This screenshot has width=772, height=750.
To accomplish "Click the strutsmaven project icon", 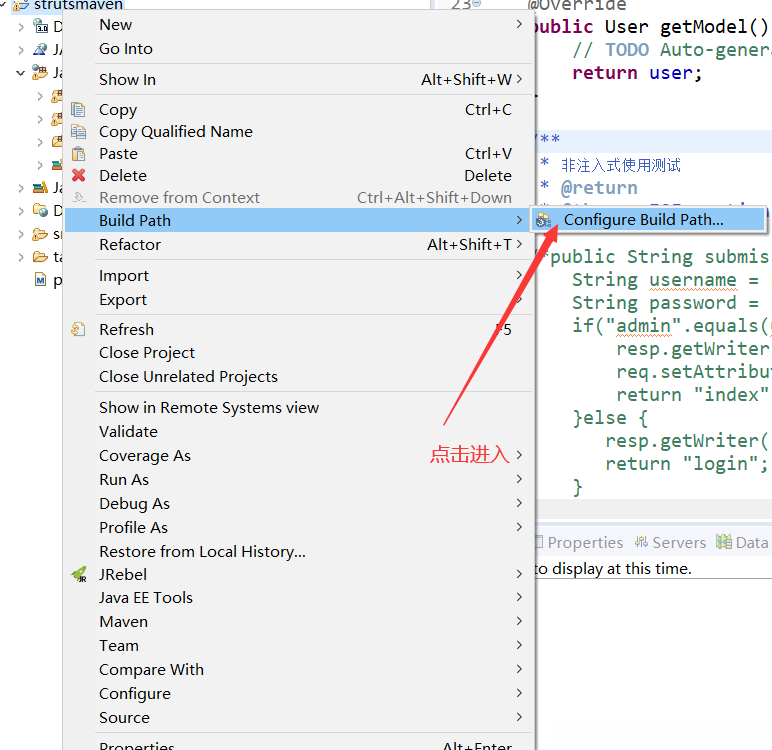I will 20,5.
